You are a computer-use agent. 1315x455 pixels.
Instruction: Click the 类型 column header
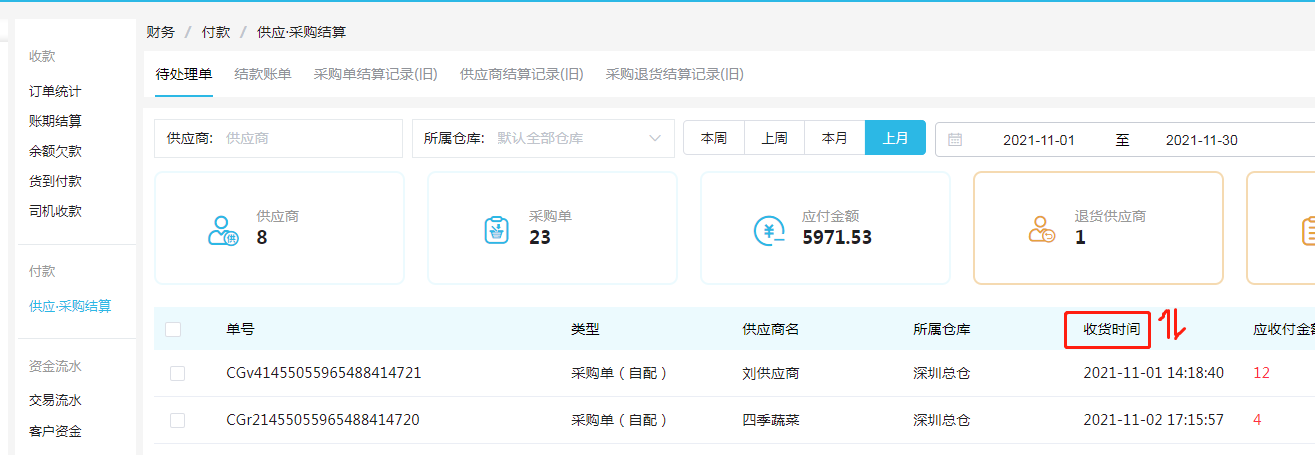click(585, 328)
